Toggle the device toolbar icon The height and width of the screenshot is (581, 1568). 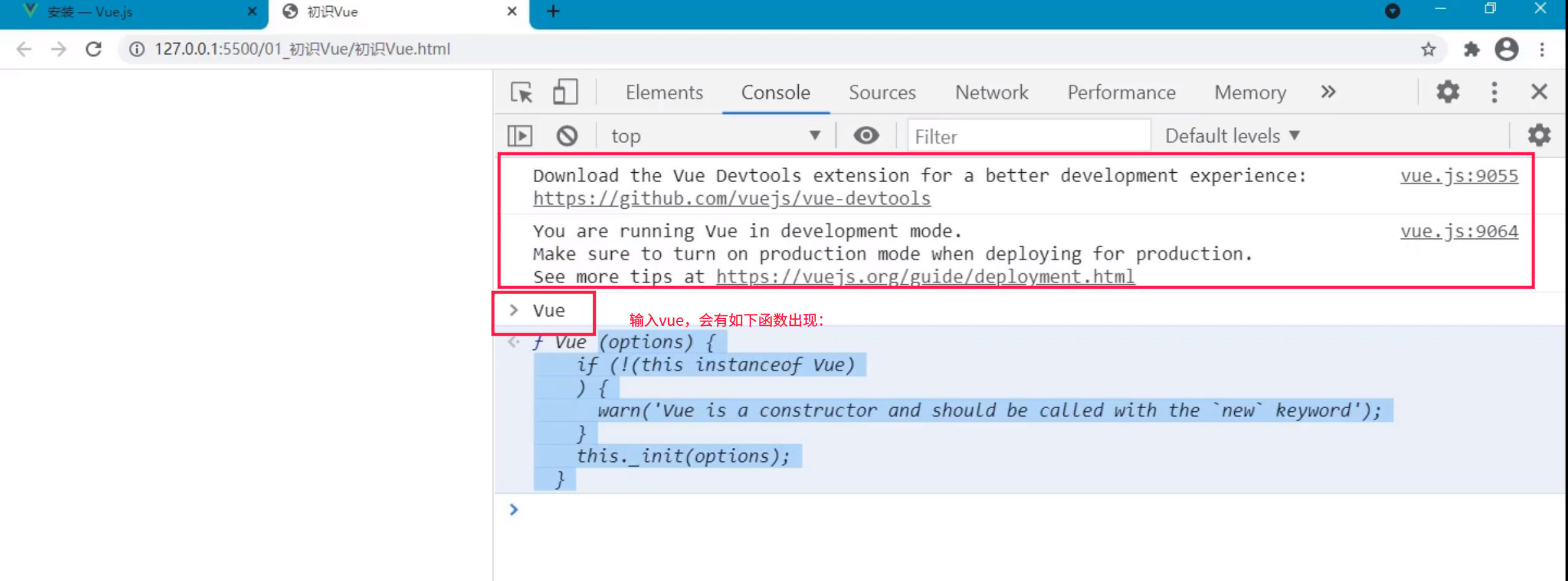(x=565, y=92)
